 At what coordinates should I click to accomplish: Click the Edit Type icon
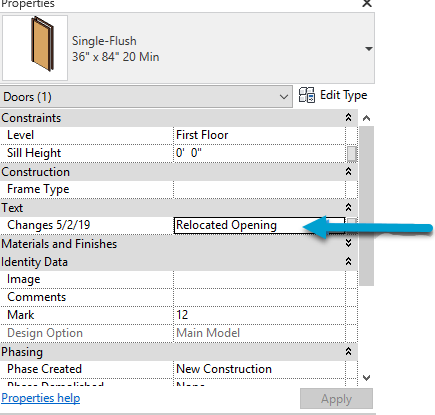coord(307,95)
